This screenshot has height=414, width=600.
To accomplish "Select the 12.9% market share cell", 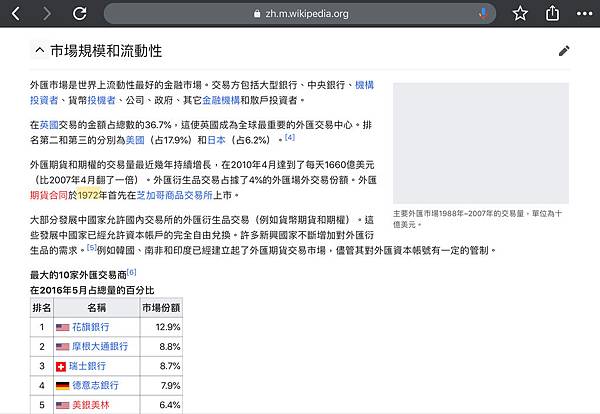I will 161,327.
